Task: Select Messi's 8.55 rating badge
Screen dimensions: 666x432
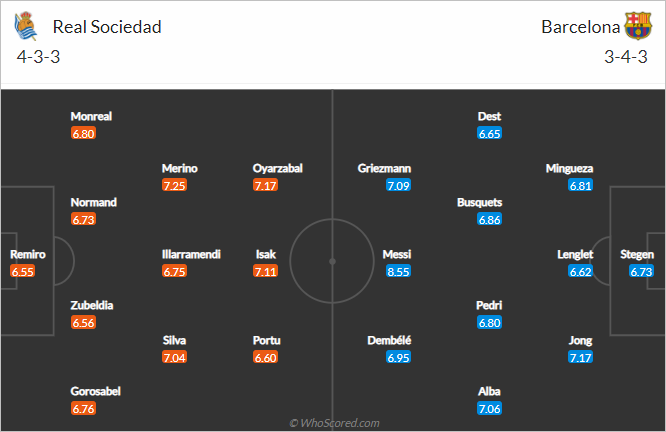Action: point(398,271)
